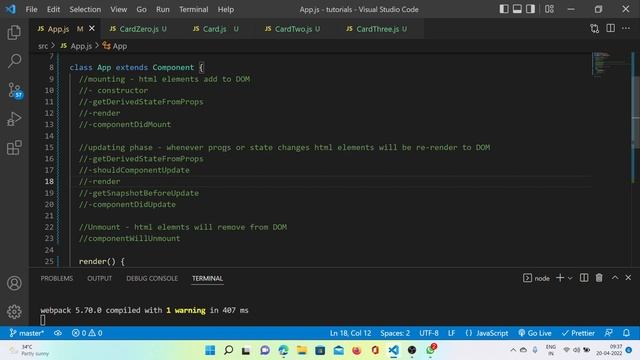Open taskbar Search icon
This screenshot has width=640, height=360.
[x=229, y=350]
